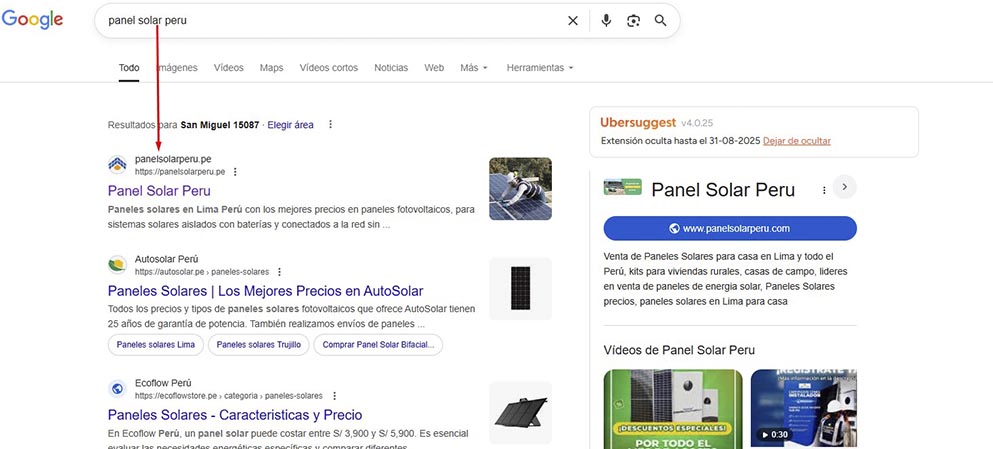This screenshot has width=993, height=449.
Task: Open three-dot menu in Panel Solar Peru panel
Action: [824, 189]
